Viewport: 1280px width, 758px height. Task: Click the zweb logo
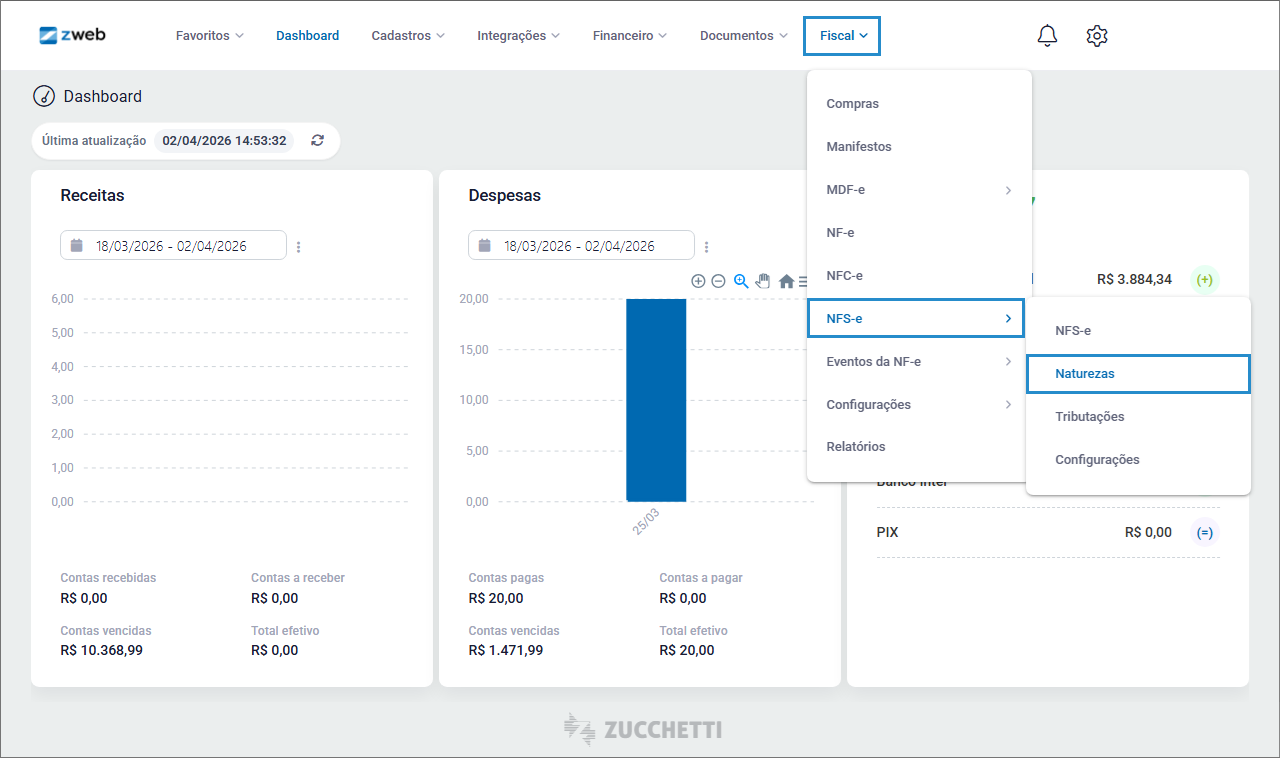coord(72,35)
